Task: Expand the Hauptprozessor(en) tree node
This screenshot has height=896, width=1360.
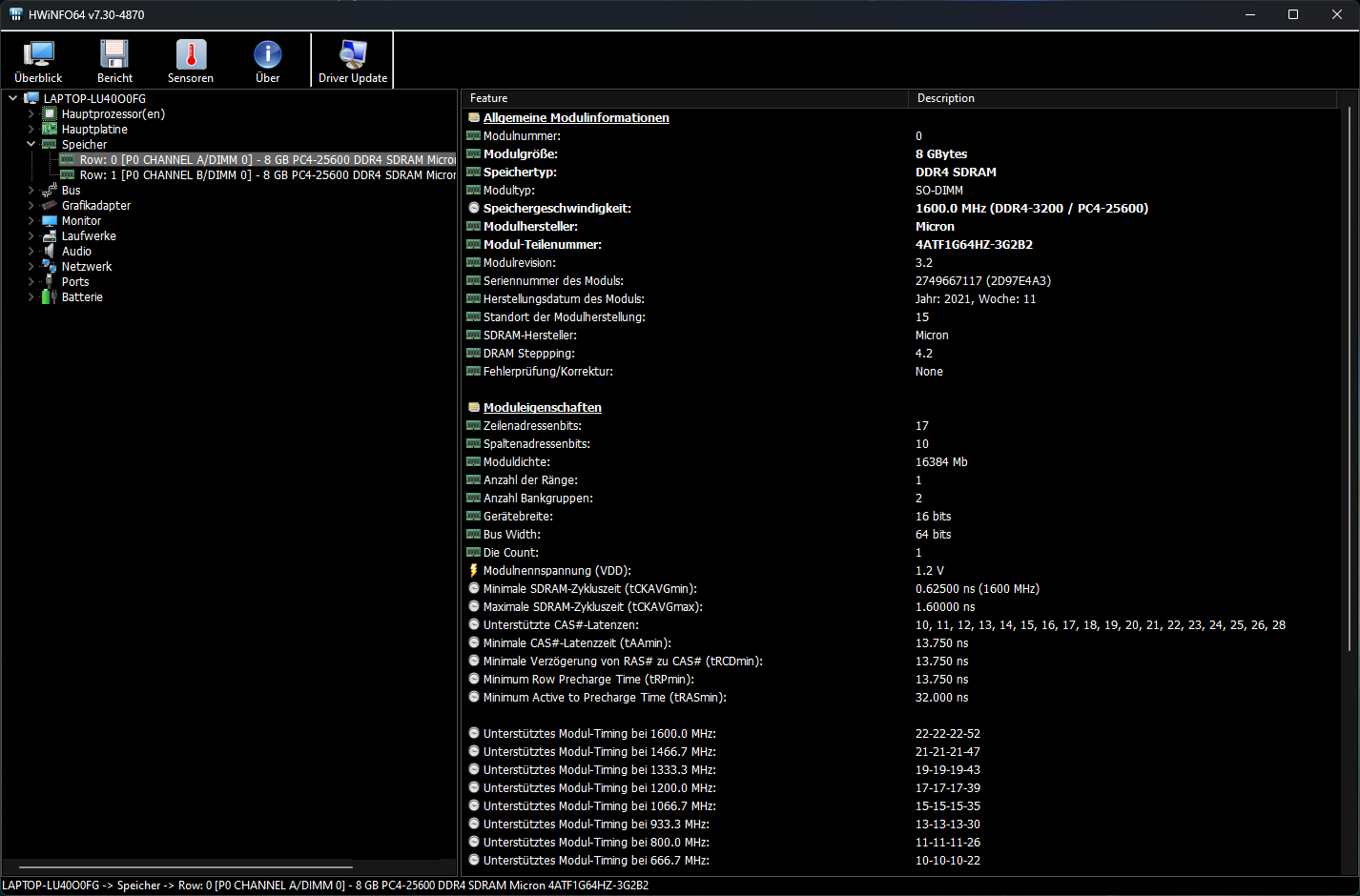Action: [x=31, y=113]
